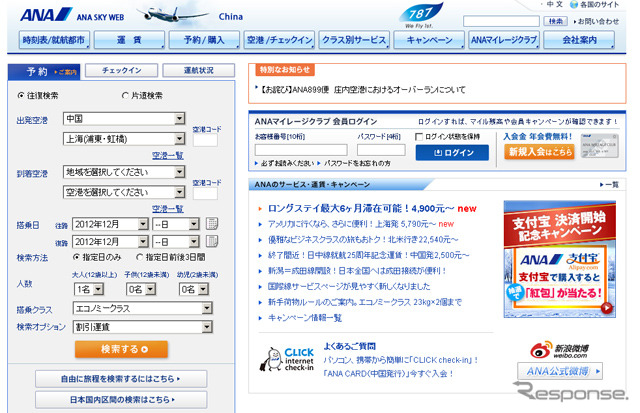Open departure airport dropdown 上海(浦東・虹橋)

(124, 139)
